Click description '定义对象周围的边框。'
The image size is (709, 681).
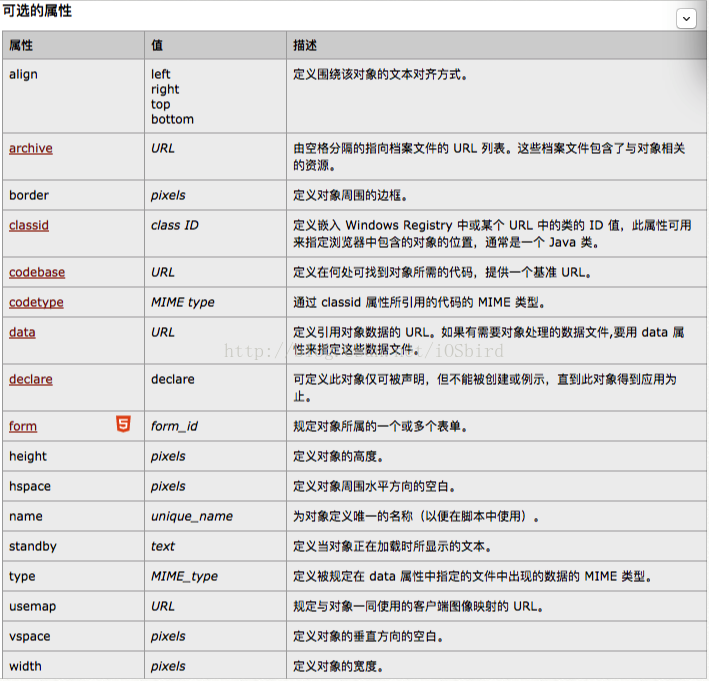[x=350, y=195]
